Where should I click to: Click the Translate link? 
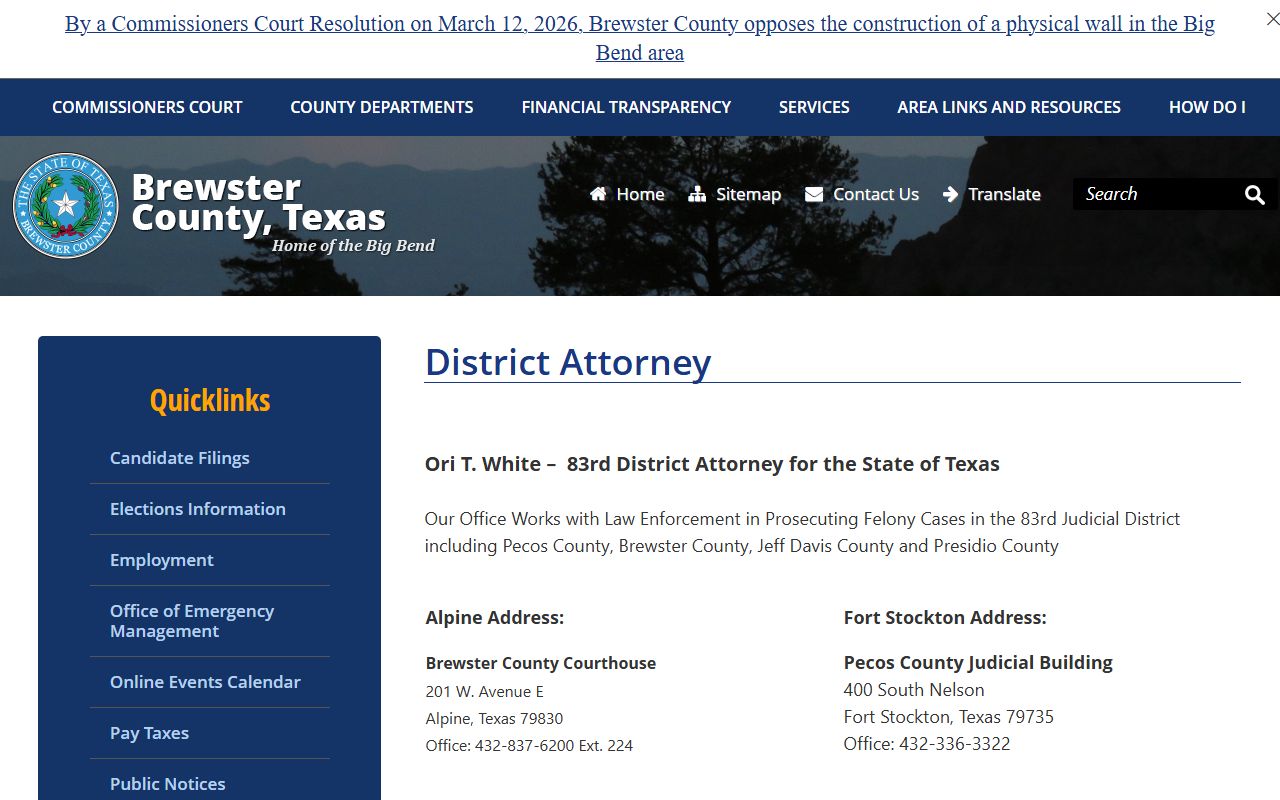click(x=1004, y=194)
